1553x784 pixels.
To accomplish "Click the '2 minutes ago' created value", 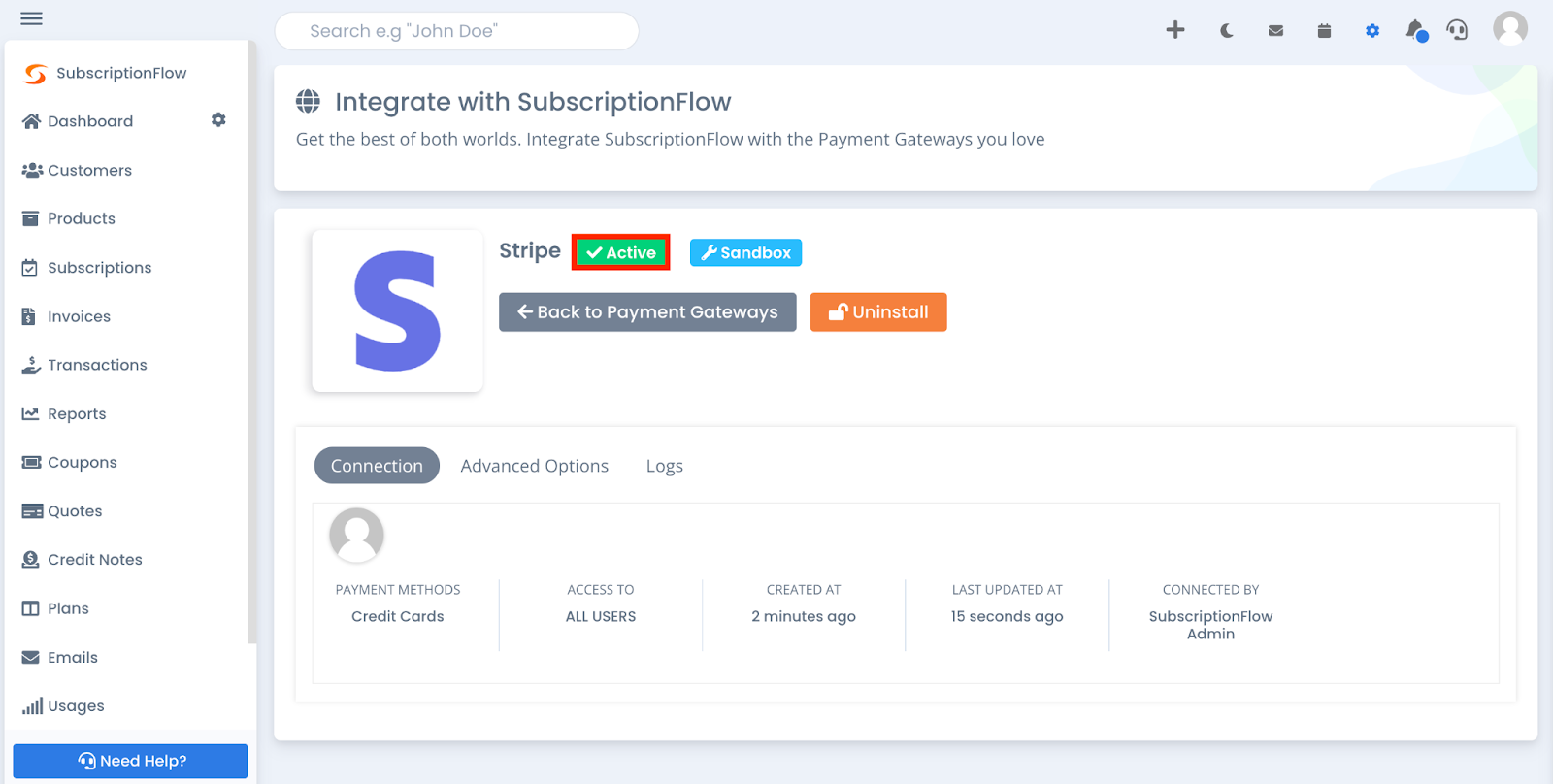I will 804,616.
